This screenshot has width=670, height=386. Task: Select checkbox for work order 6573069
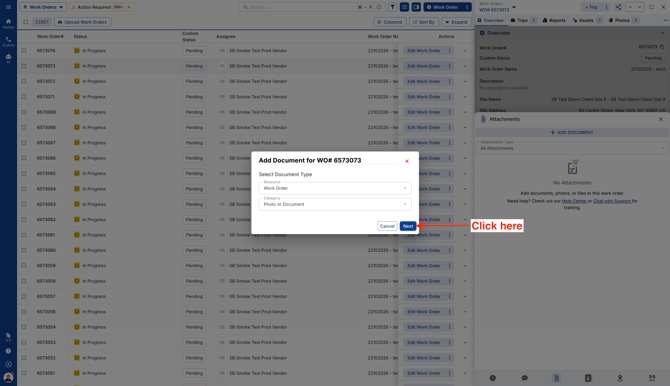tap(24, 112)
